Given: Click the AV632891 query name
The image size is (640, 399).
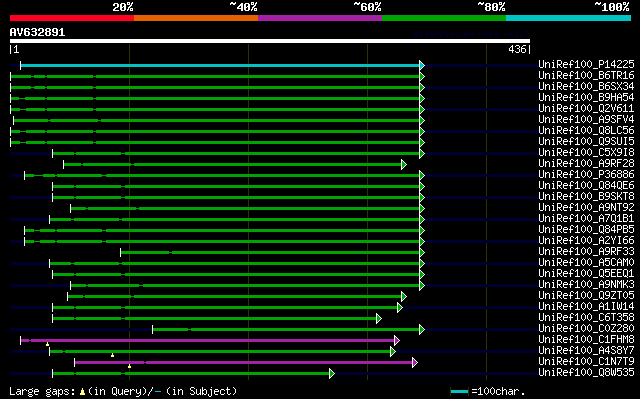Looking at the screenshot, I should [x=37, y=32].
